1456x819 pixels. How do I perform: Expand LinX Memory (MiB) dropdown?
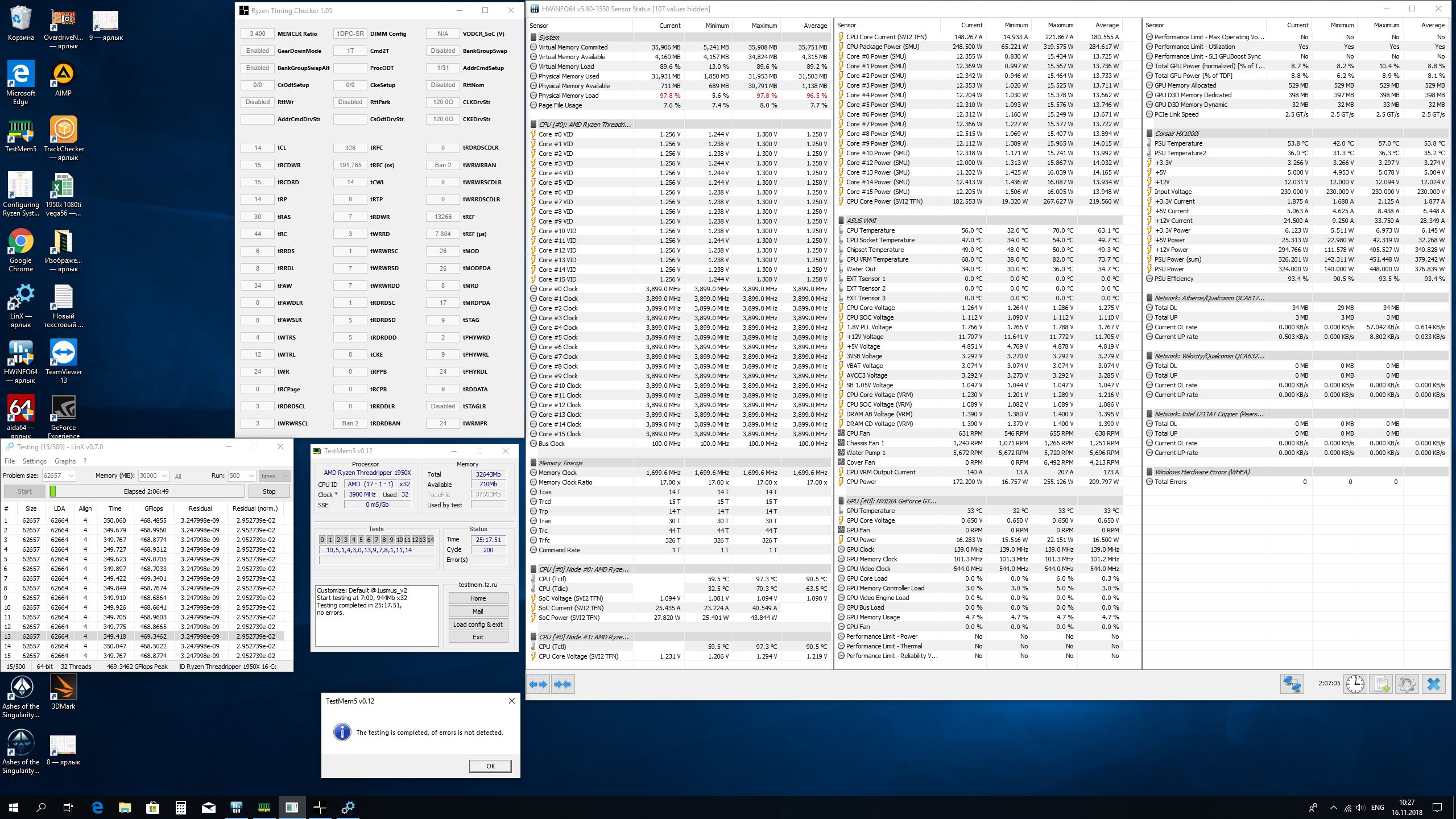(164, 475)
